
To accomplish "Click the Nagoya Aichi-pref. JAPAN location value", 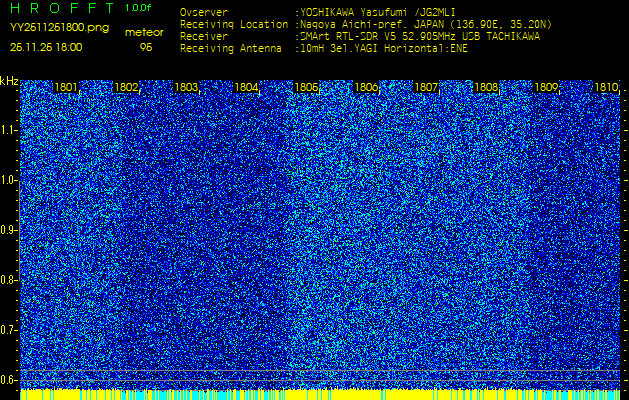I will [426, 24].
